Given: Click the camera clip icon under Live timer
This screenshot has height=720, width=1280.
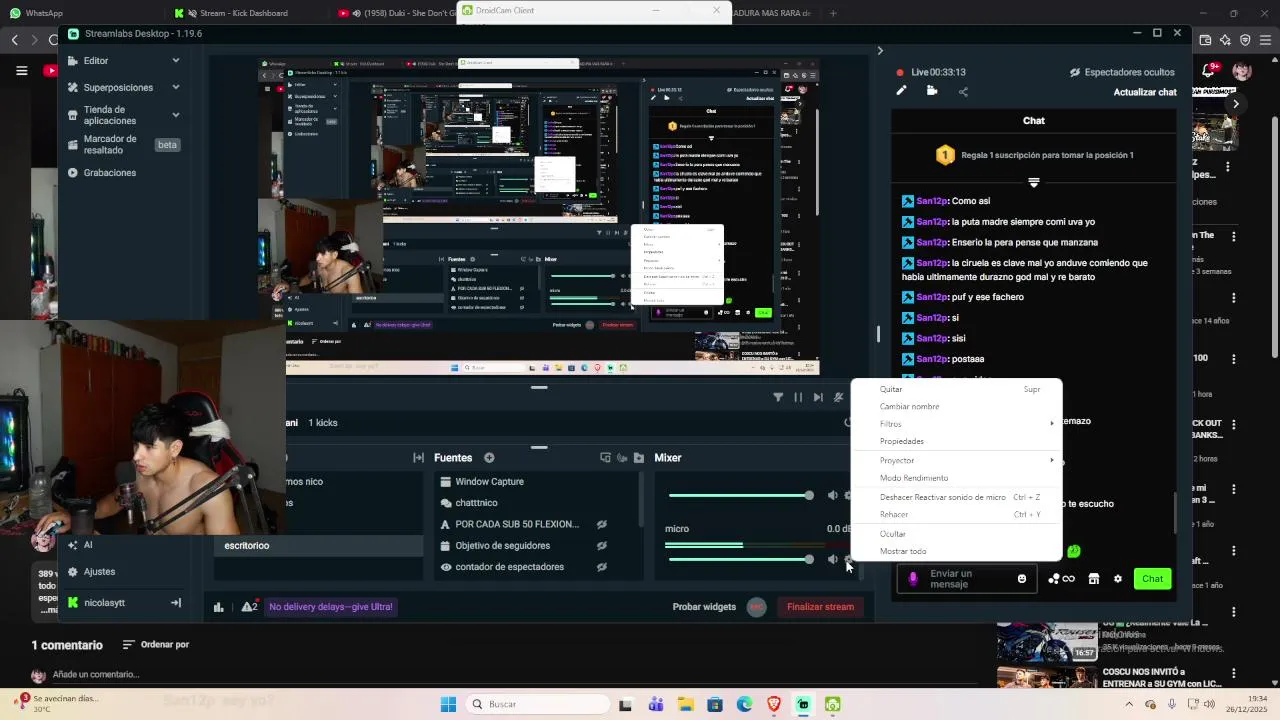Looking at the screenshot, I should pos(932,91).
